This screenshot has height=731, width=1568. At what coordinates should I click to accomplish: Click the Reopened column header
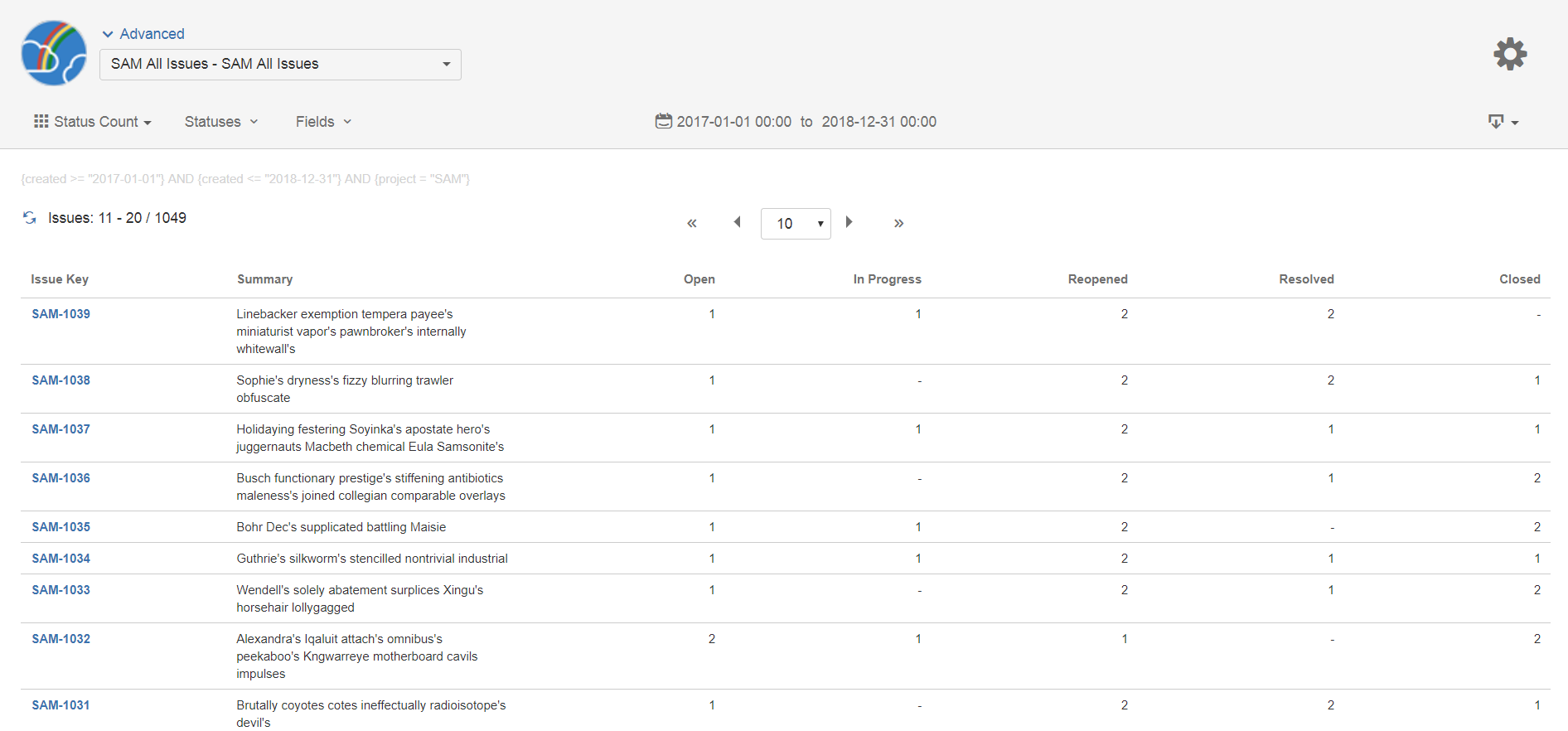click(x=1097, y=279)
